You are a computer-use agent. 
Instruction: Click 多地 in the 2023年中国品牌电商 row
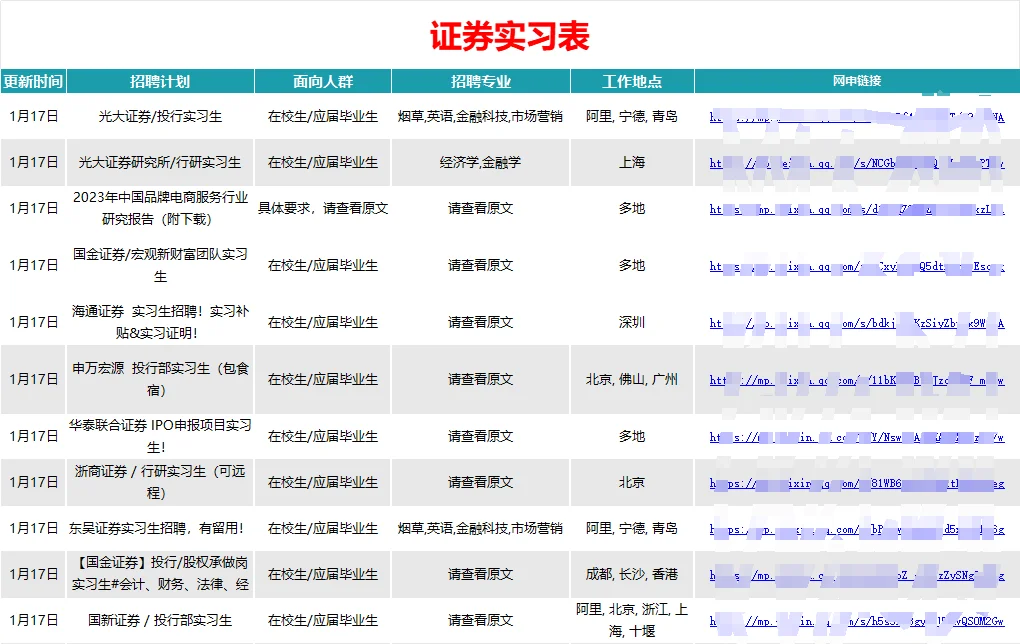632,208
